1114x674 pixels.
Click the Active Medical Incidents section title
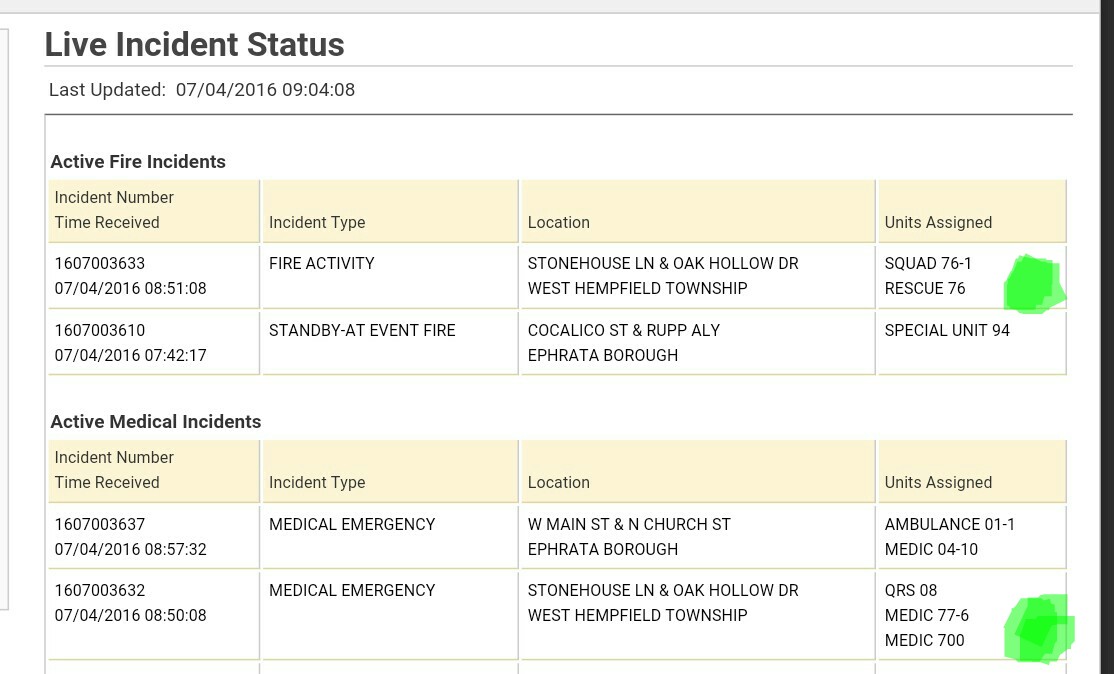point(156,422)
